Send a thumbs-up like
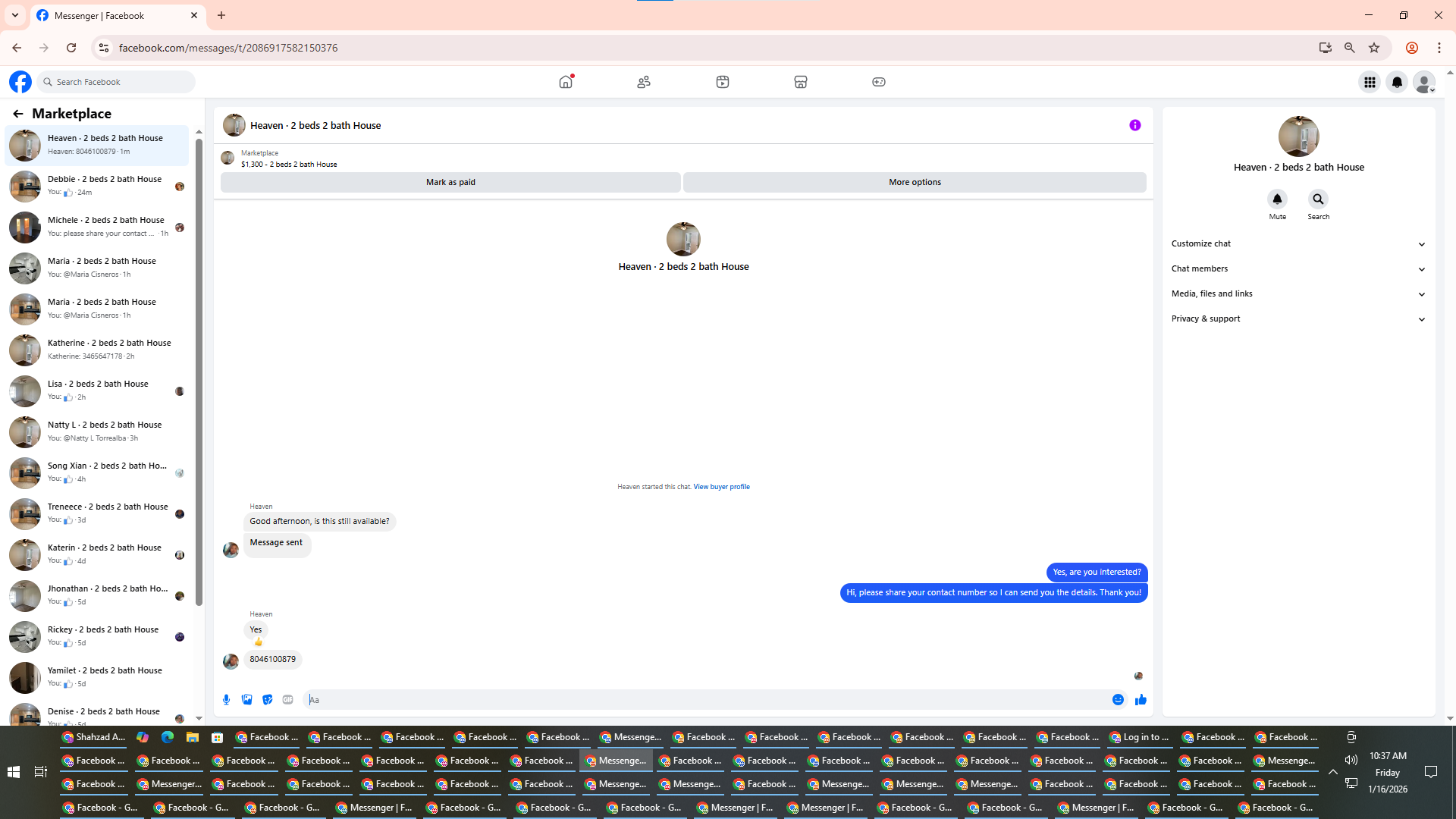The width and height of the screenshot is (1456, 819). [x=1141, y=700]
